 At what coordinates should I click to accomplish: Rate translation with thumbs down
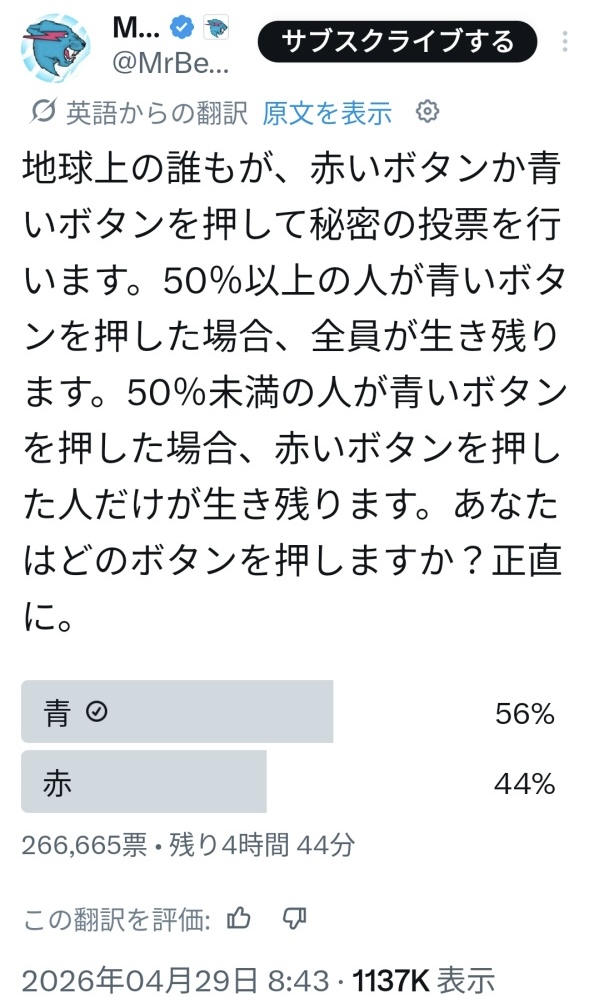294,918
